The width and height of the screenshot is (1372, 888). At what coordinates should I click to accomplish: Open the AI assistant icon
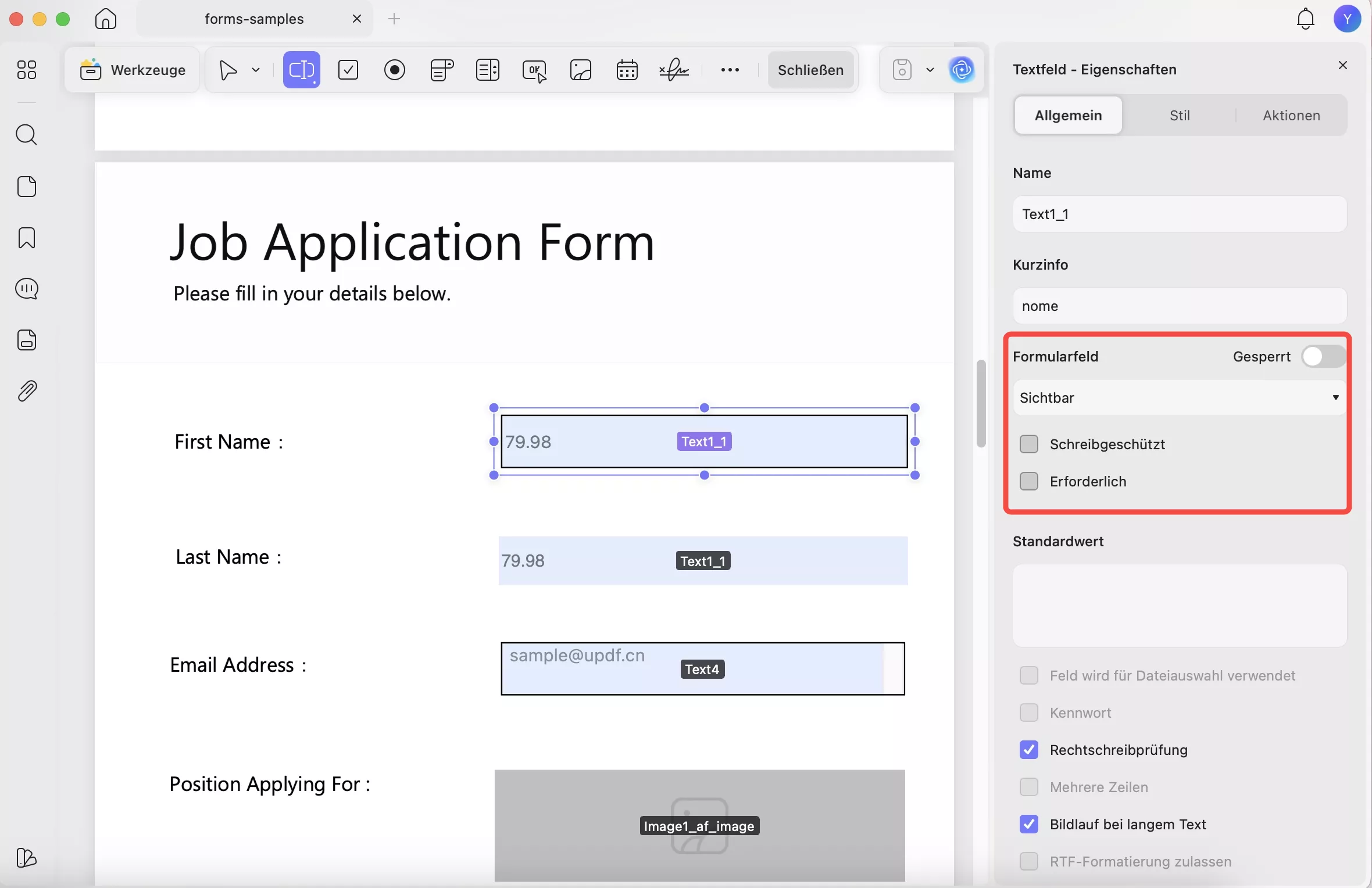coord(962,70)
